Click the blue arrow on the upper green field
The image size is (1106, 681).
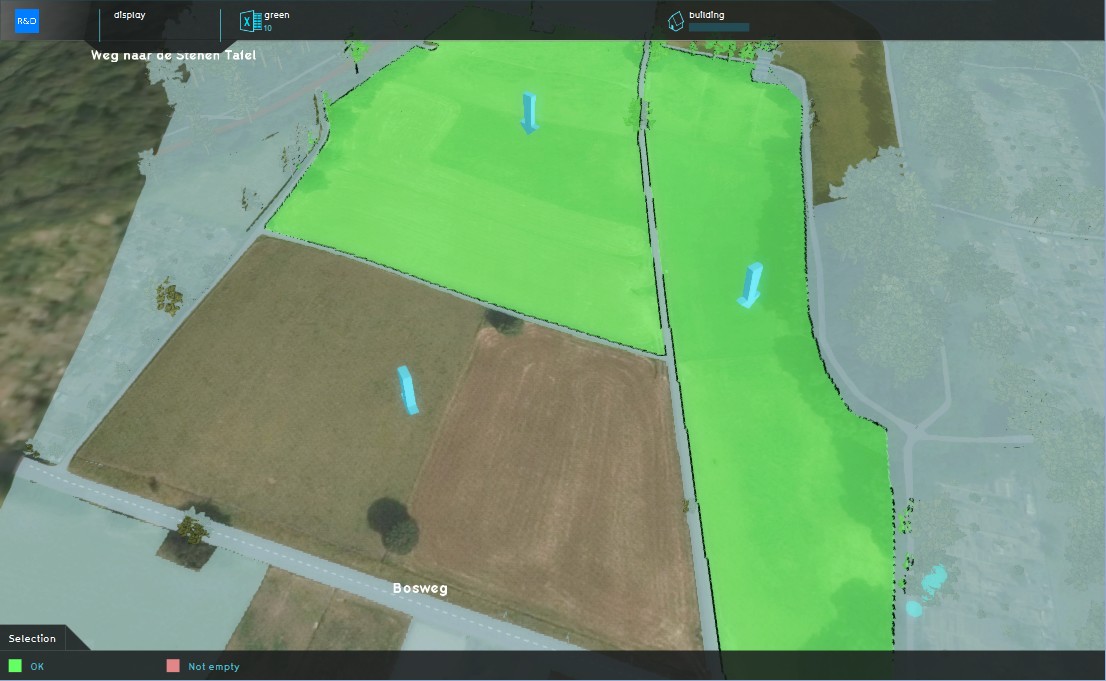pos(529,112)
